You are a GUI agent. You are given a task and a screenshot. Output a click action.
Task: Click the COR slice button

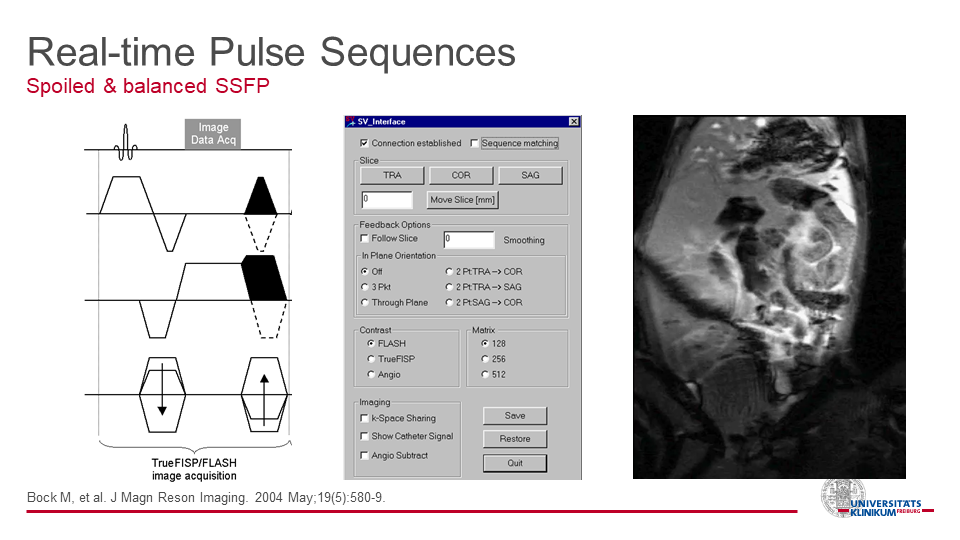(x=461, y=175)
